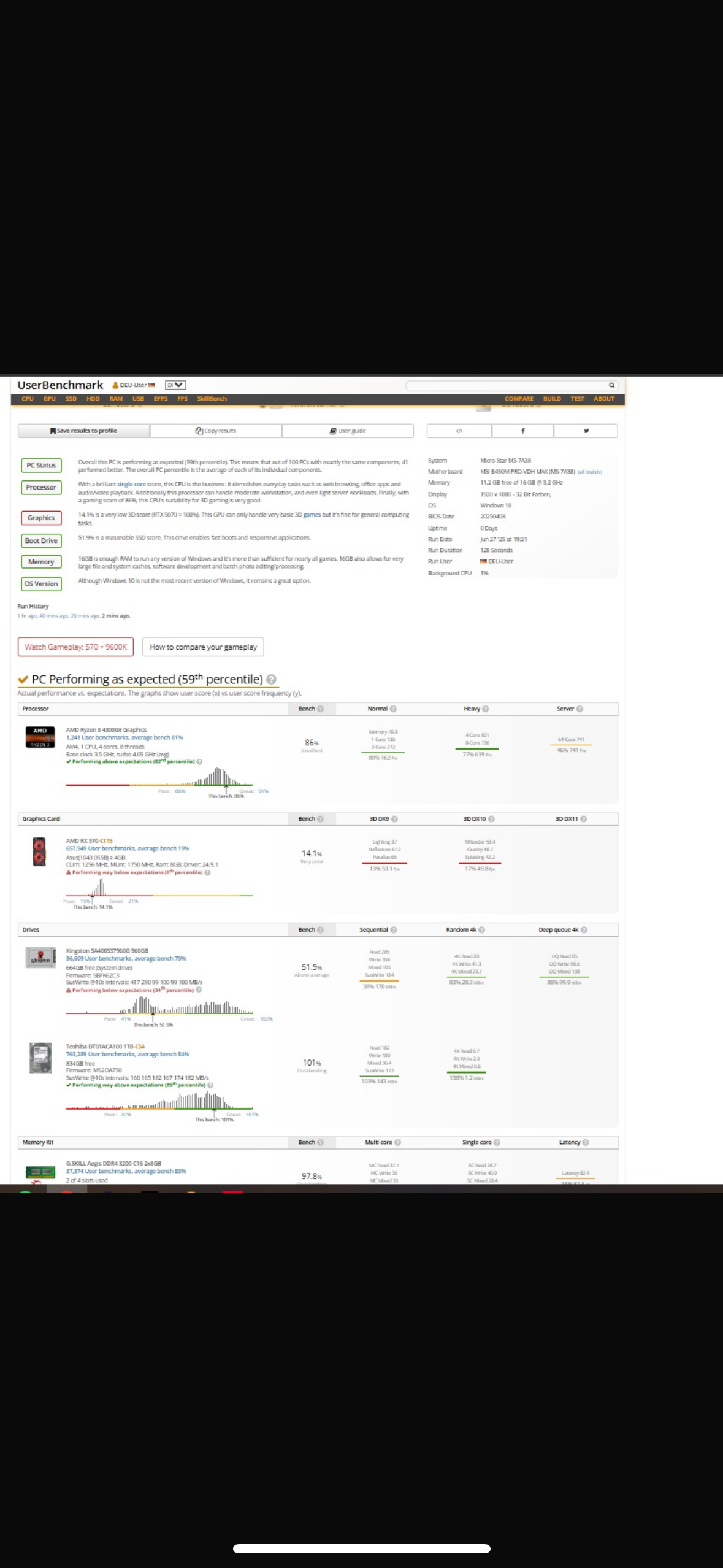Screen dimensions: 723x1568
Task: Open help icon next to 3D DX11
Action: (x=583, y=819)
